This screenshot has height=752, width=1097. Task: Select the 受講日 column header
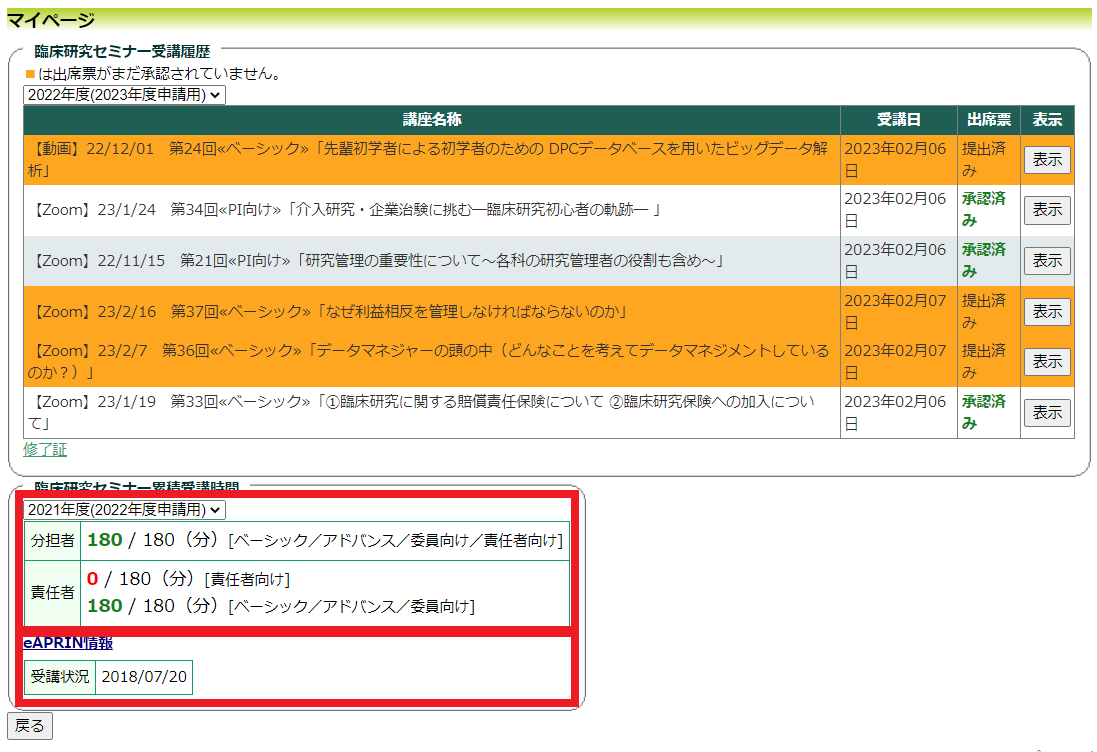point(898,120)
